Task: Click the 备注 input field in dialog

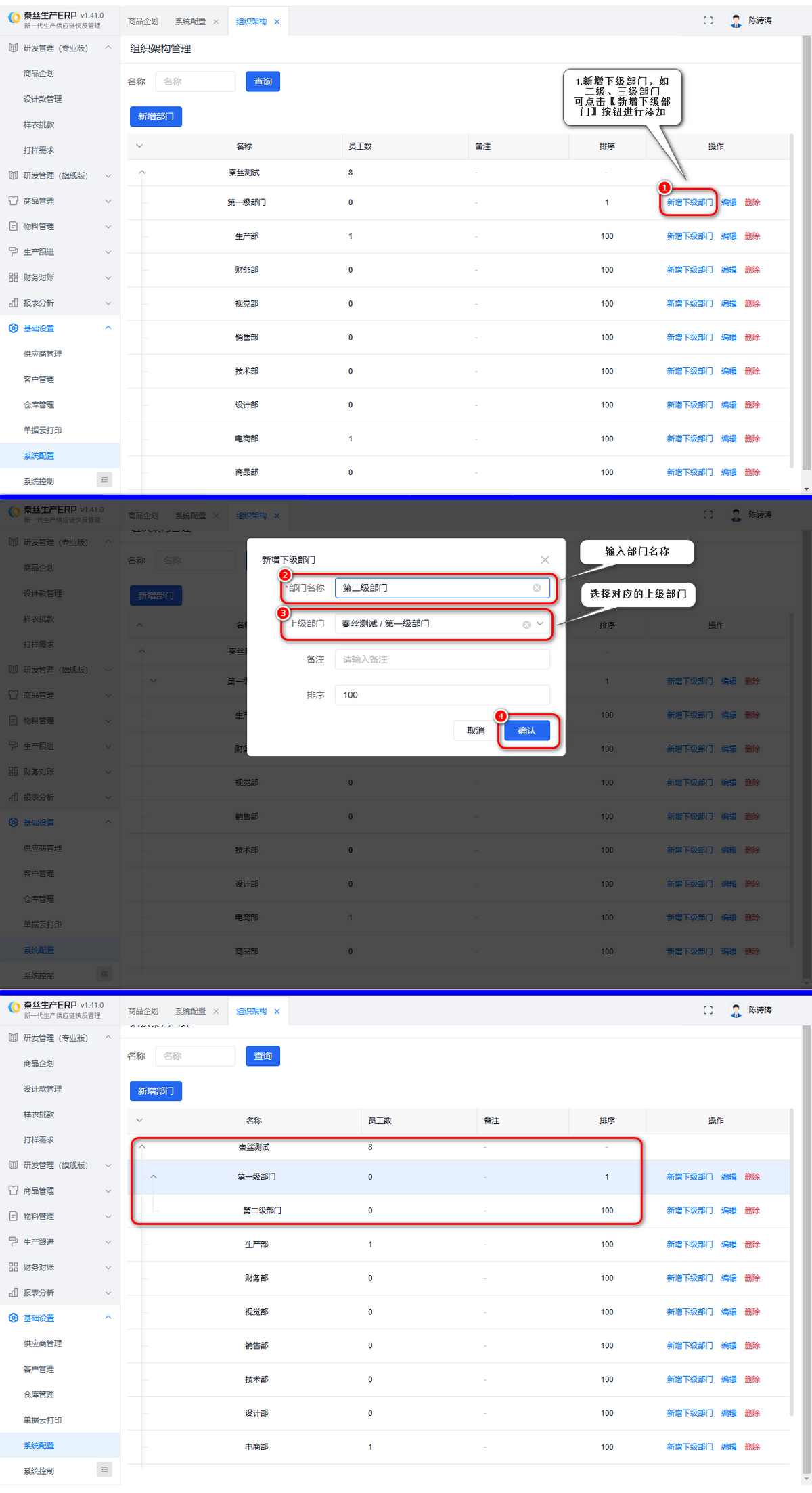Action: 442,659
